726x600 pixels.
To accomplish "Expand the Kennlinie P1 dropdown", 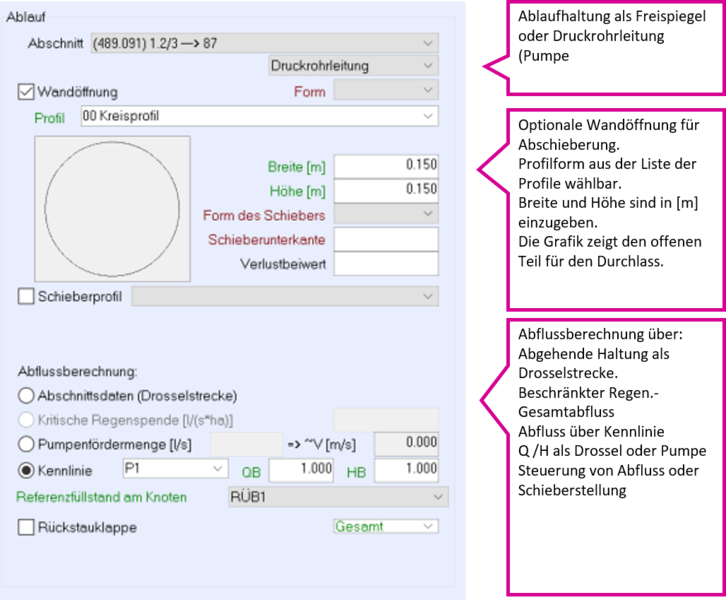I will point(219,468).
